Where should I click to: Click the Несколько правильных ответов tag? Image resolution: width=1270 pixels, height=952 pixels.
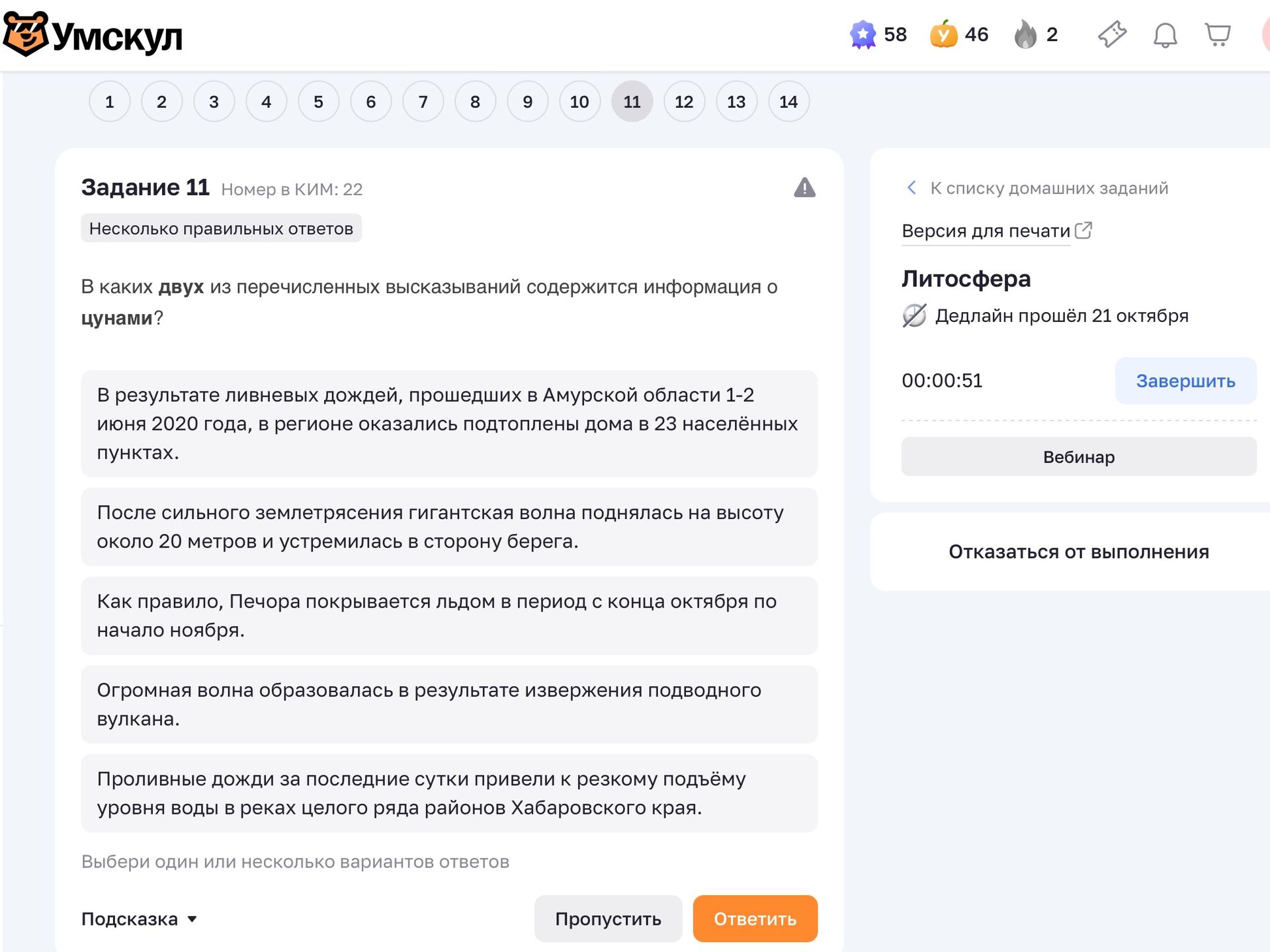tap(222, 228)
